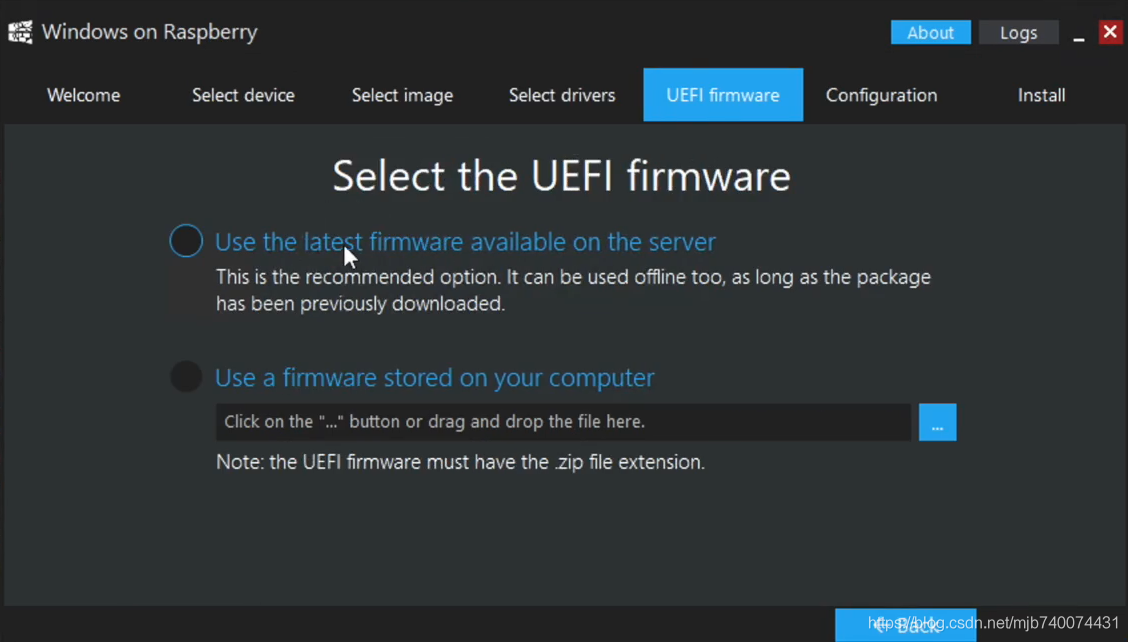
Task: Switch to the Select drivers tab
Action: (562, 95)
